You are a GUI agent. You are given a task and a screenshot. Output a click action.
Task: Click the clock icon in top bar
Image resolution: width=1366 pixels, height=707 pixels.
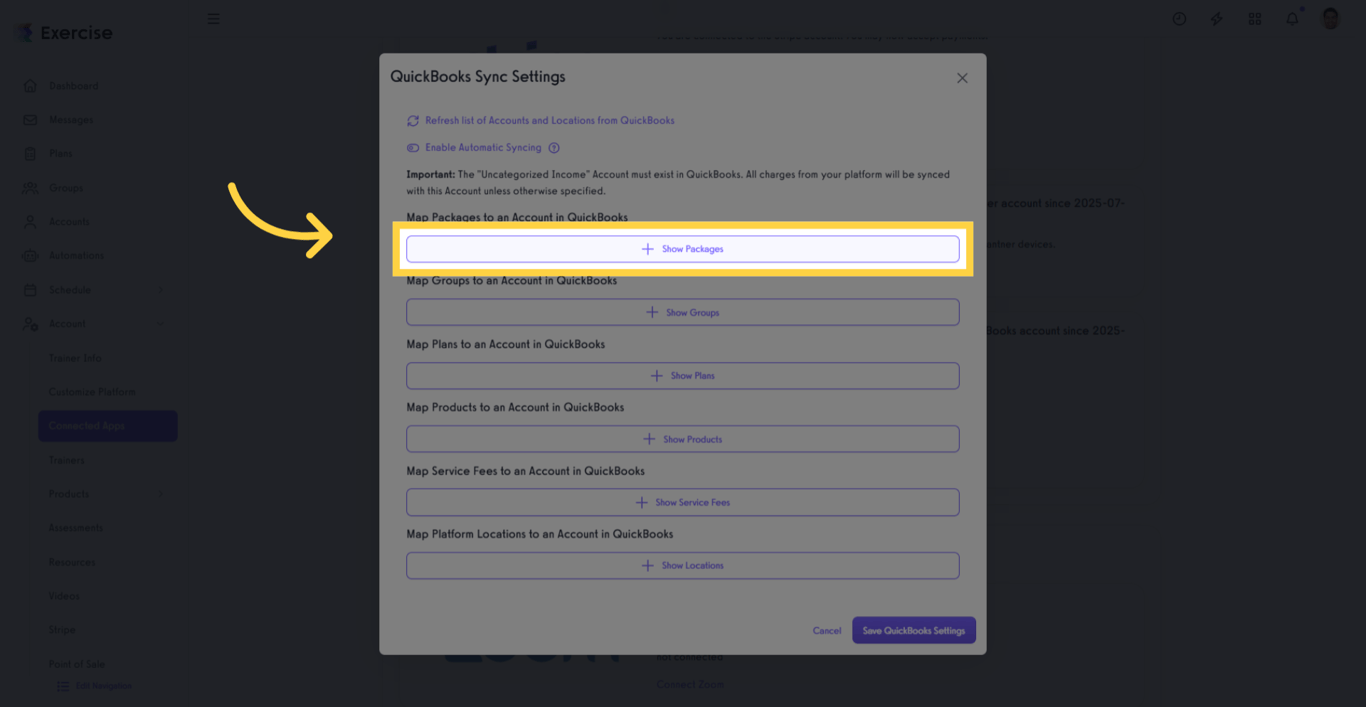pyautogui.click(x=1179, y=19)
